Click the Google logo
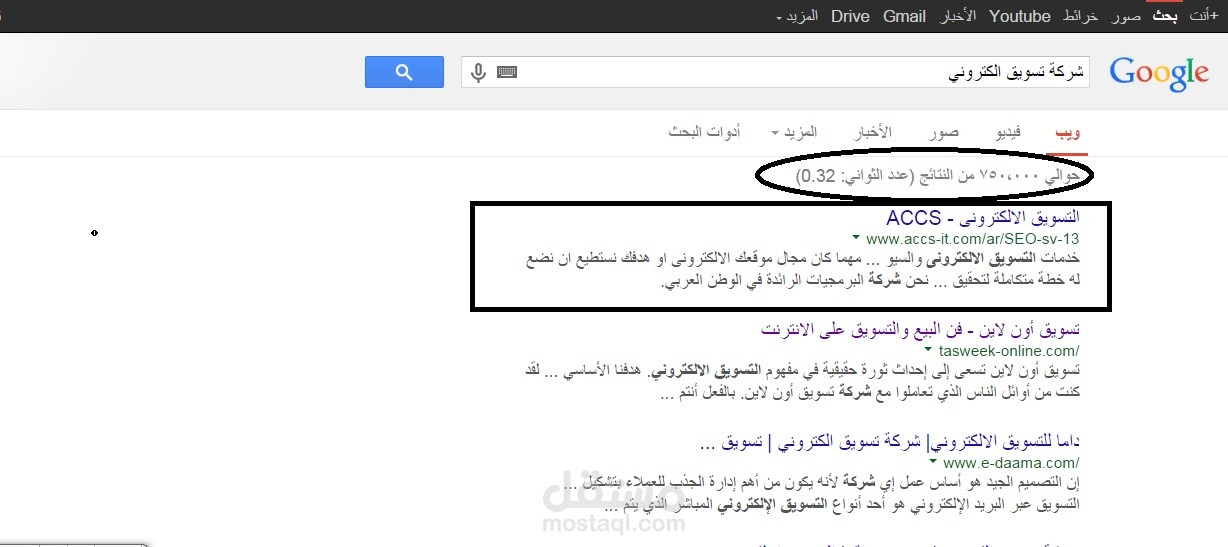 click(1159, 74)
